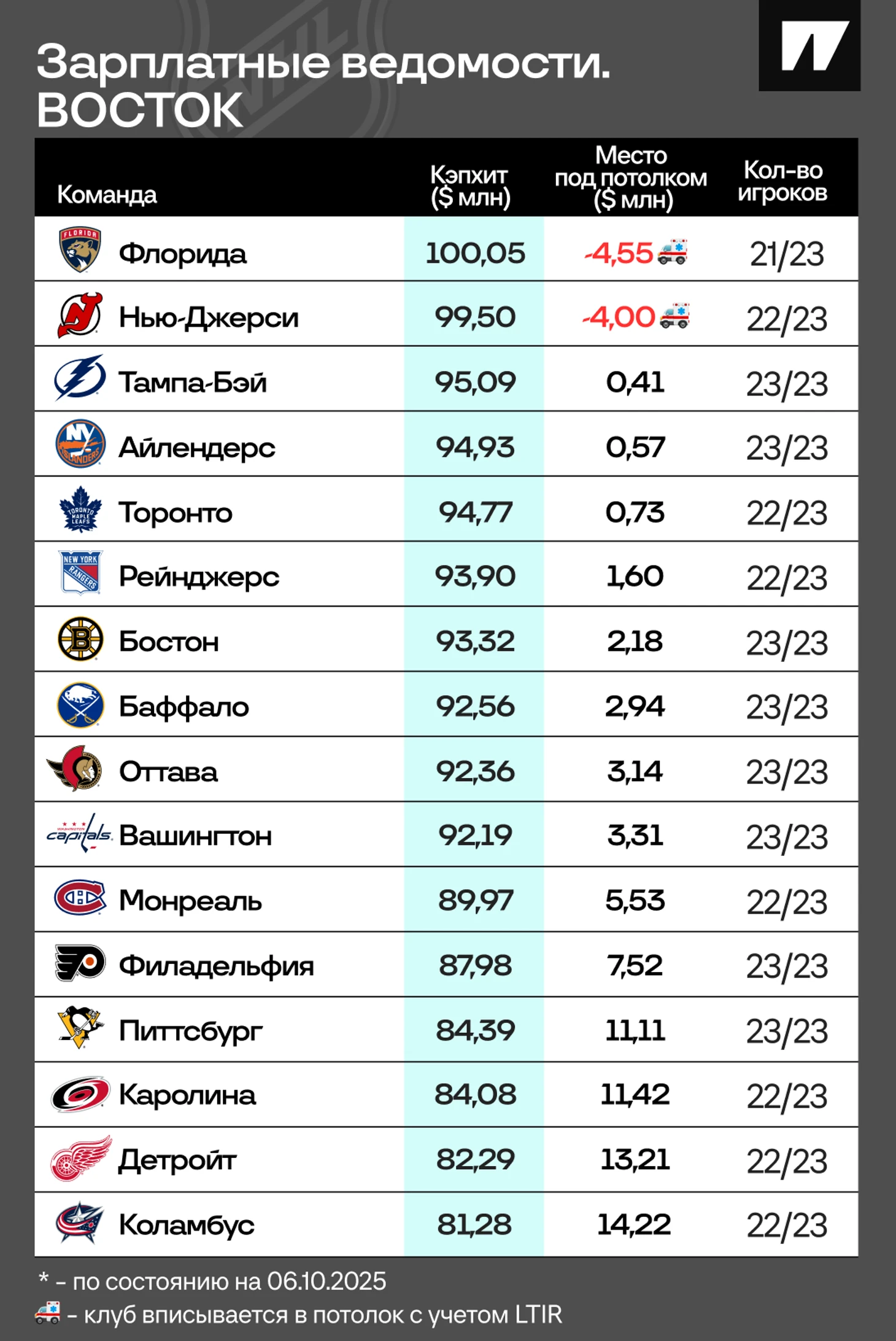This screenshot has width=896, height=1341.
Task: Click Каролина's cap space value 11,42
Action: point(635,1094)
